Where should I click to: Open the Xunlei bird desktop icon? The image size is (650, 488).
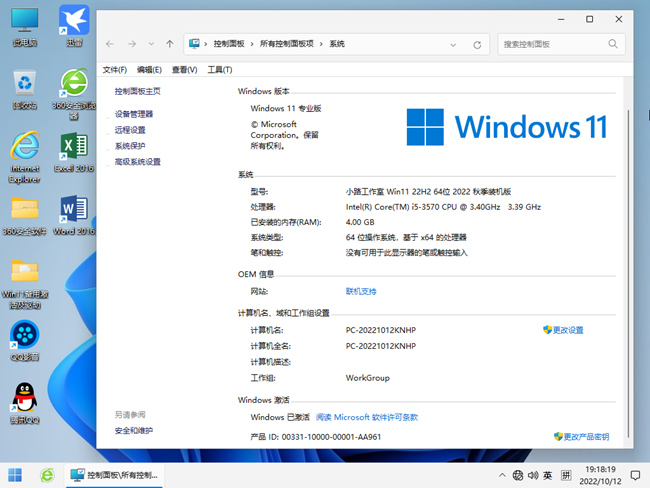click(x=74, y=26)
